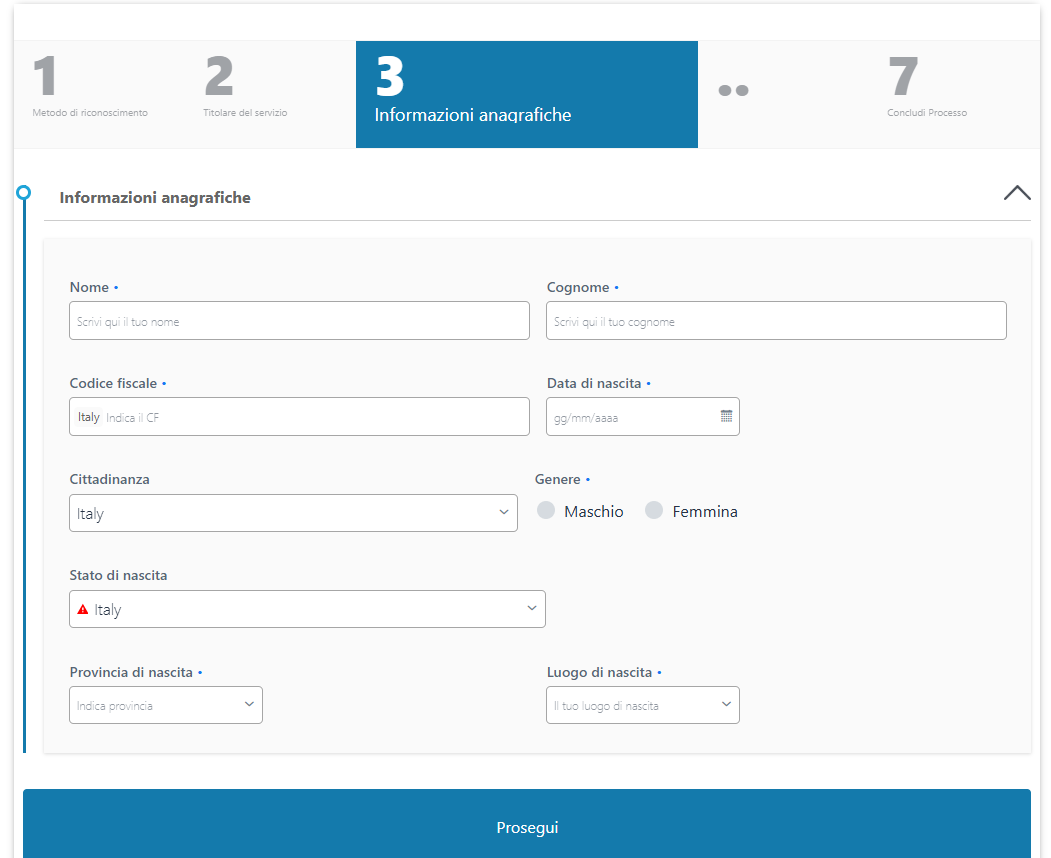Click the Cittadinanza label
Image resolution: width=1051 pixels, height=858 pixels.
tap(109, 479)
